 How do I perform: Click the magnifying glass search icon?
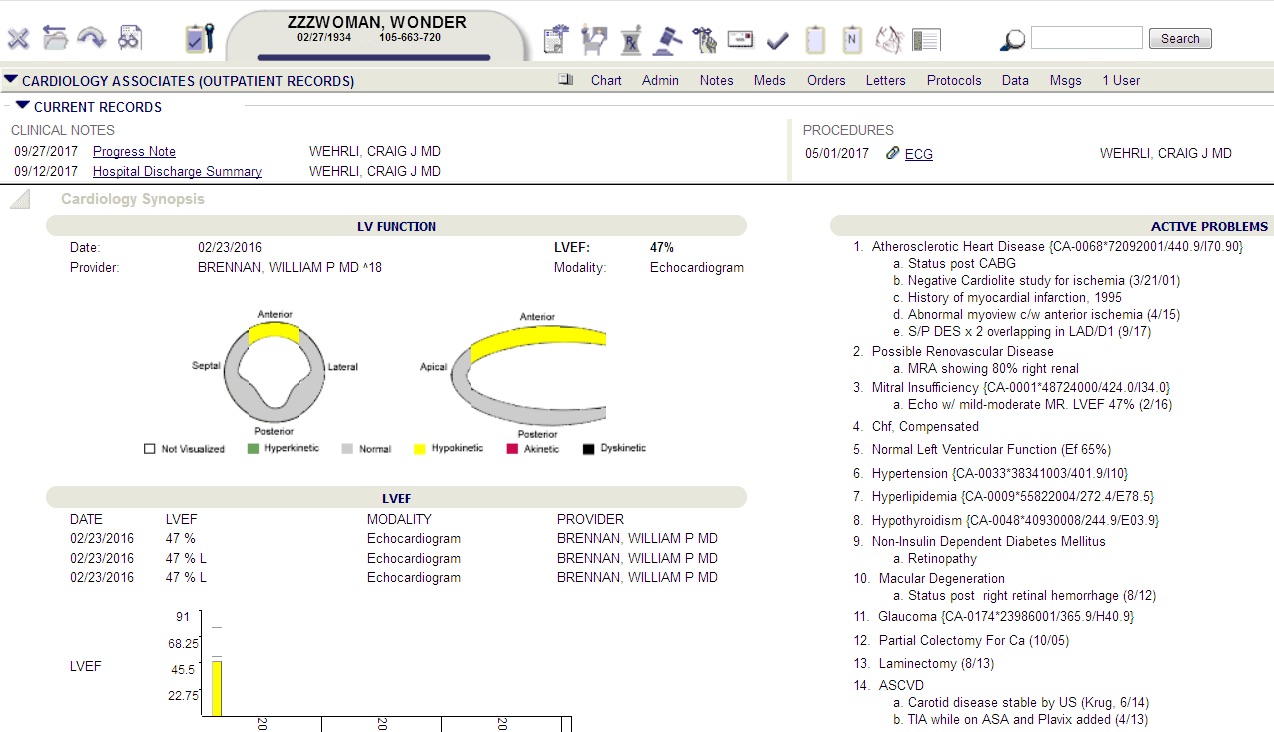pyautogui.click(x=1012, y=40)
